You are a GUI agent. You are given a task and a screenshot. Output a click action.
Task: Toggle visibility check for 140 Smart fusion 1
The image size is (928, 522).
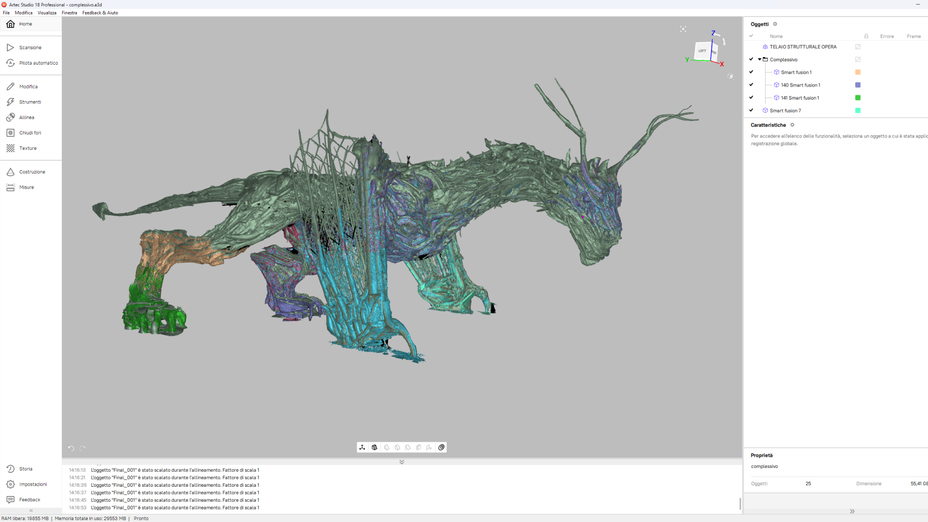coord(751,85)
